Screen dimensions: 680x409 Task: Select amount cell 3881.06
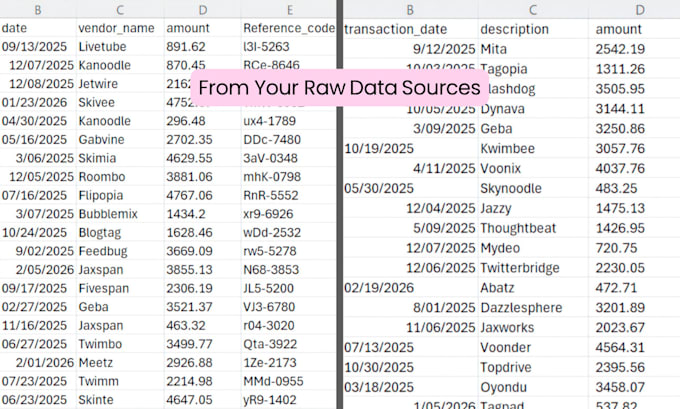coord(203,177)
